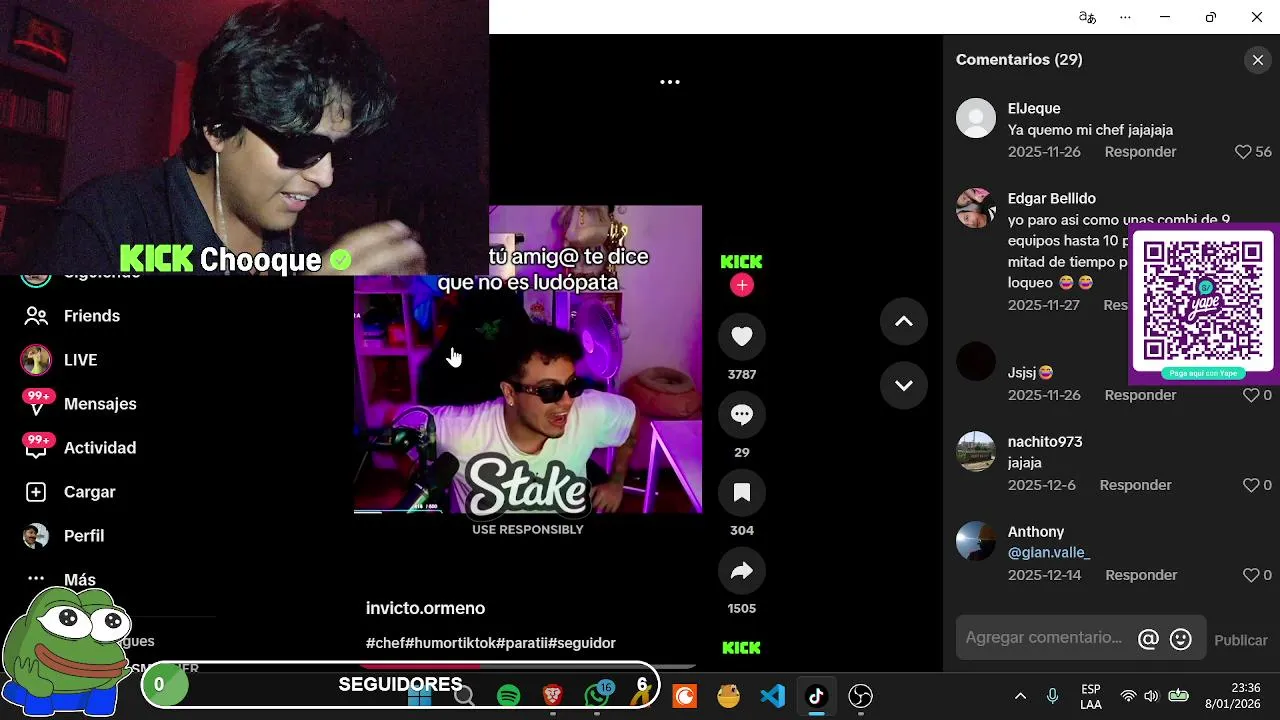Click the Agregar comentario input field

(x=1045, y=638)
